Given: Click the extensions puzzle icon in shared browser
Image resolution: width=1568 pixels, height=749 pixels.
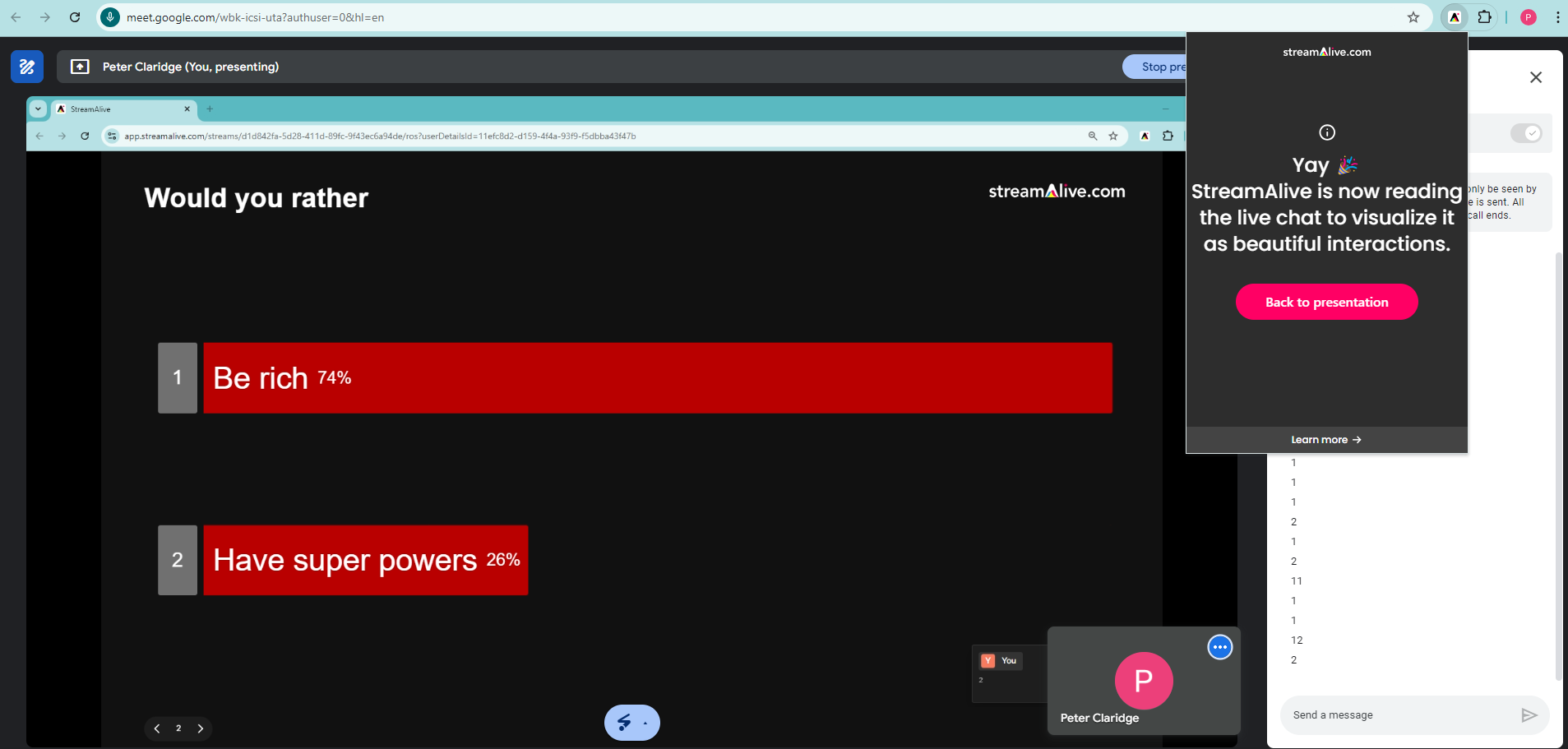Looking at the screenshot, I should click(1168, 136).
